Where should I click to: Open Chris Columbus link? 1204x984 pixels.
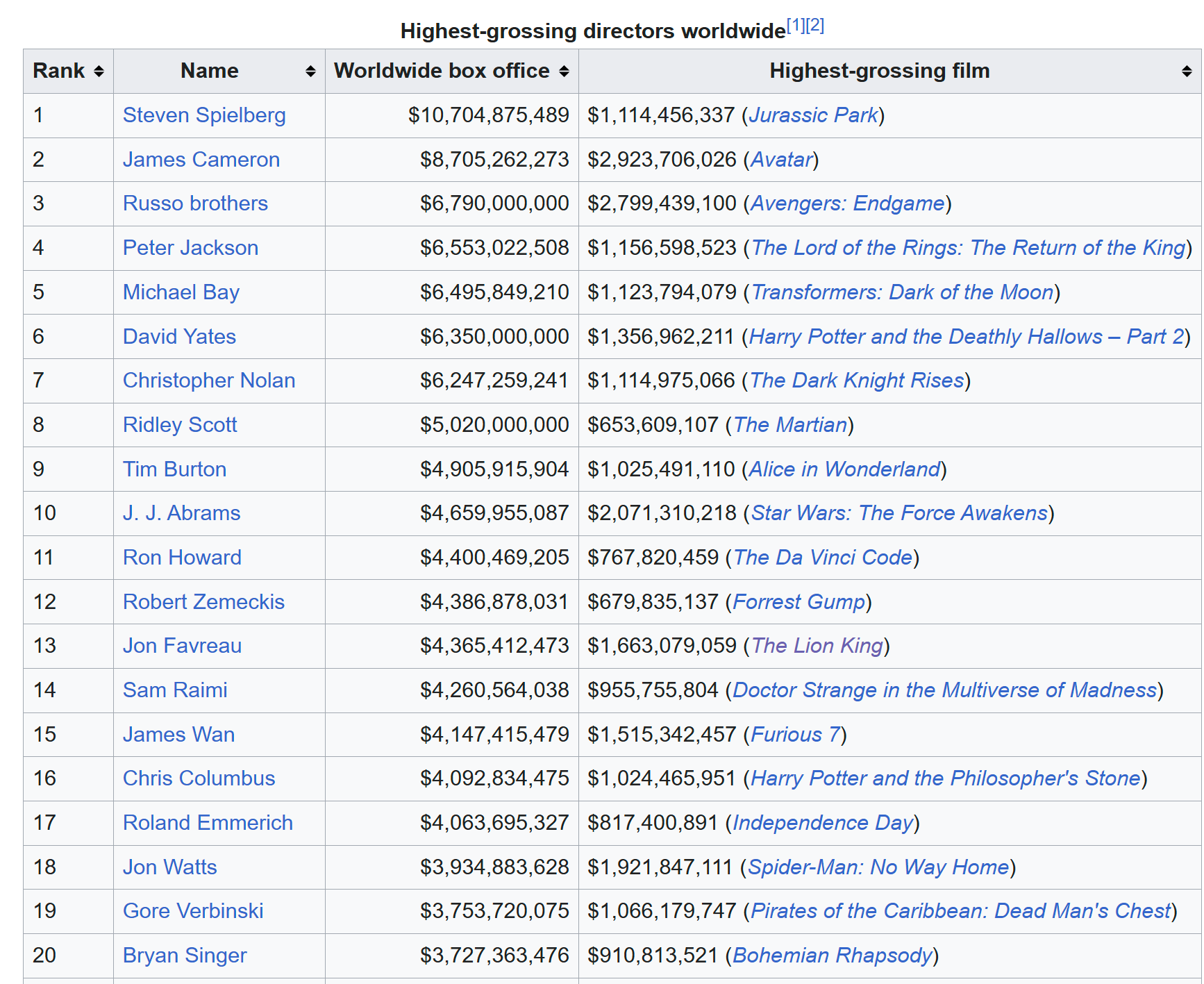[199, 778]
